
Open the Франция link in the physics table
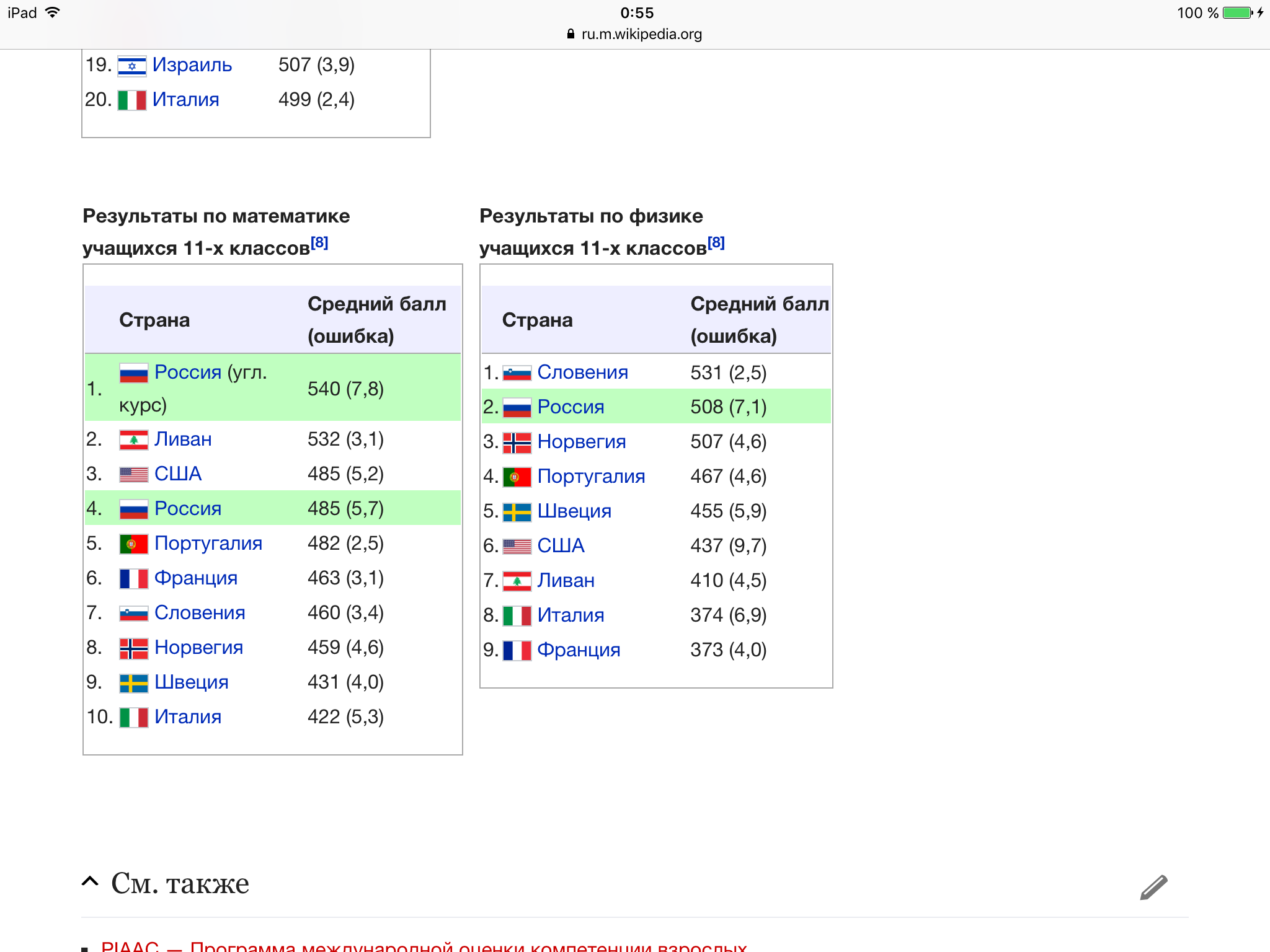click(579, 650)
